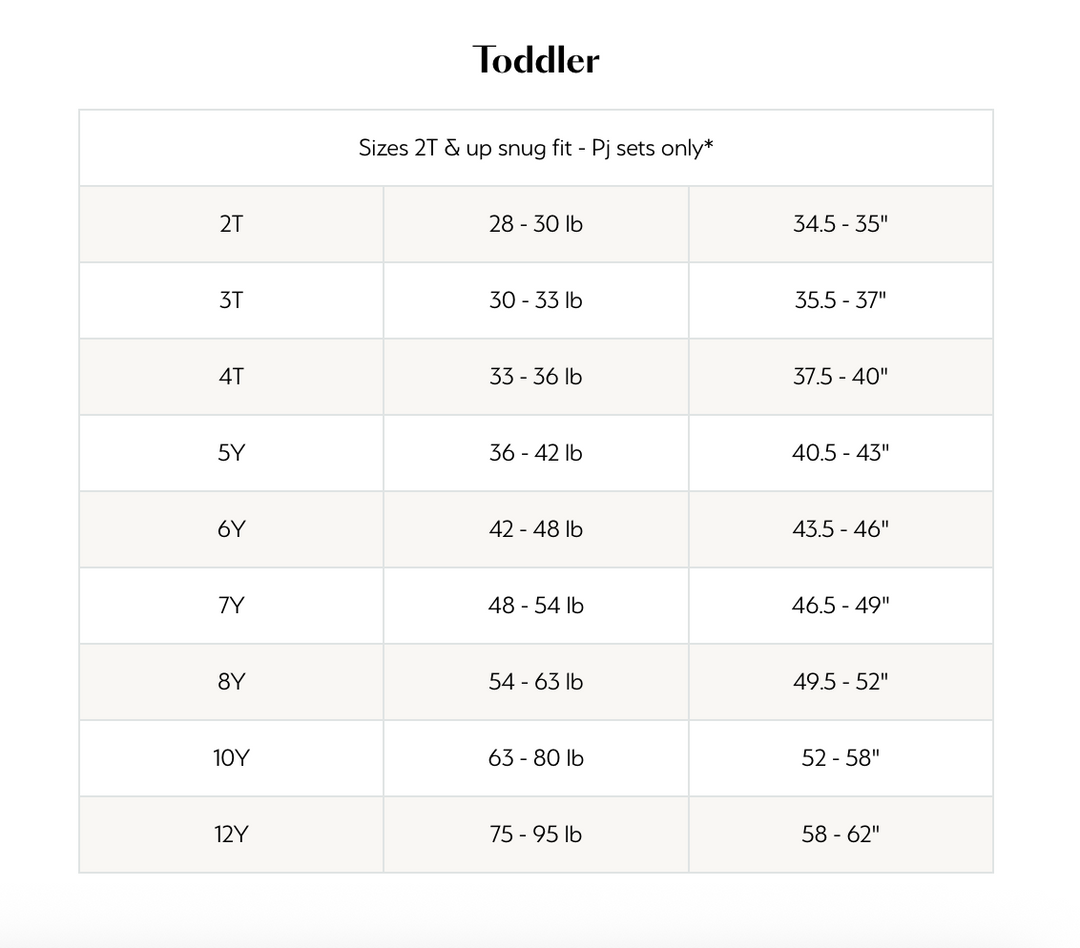Click the 8Y size cell
1080x948 pixels.
click(231, 682)
